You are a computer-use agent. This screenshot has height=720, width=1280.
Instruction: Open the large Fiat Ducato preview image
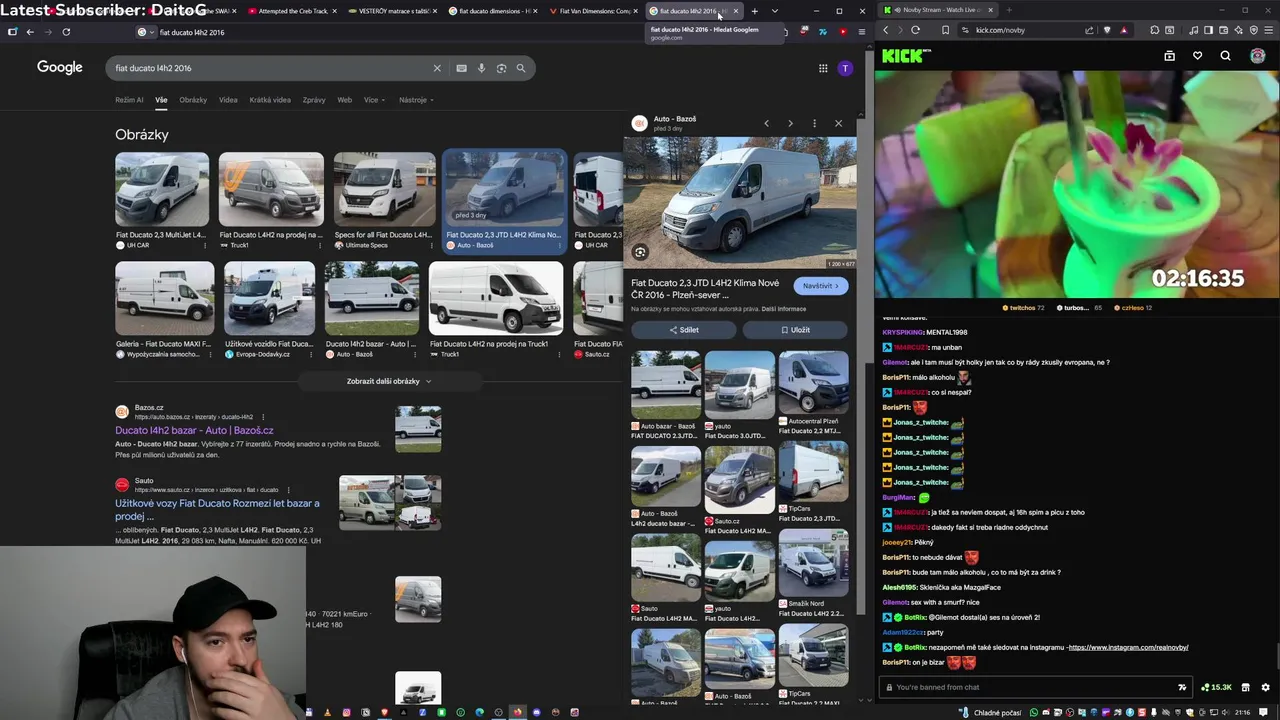click(x=741, y=202)
